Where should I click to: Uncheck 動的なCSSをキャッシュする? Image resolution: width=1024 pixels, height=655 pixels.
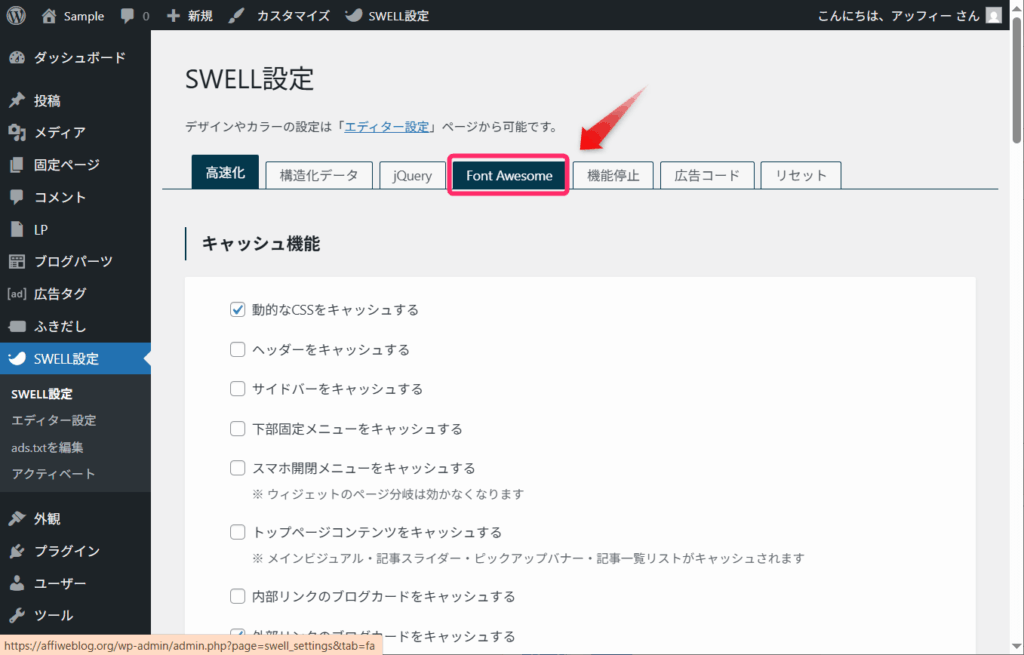coord(238,310)
